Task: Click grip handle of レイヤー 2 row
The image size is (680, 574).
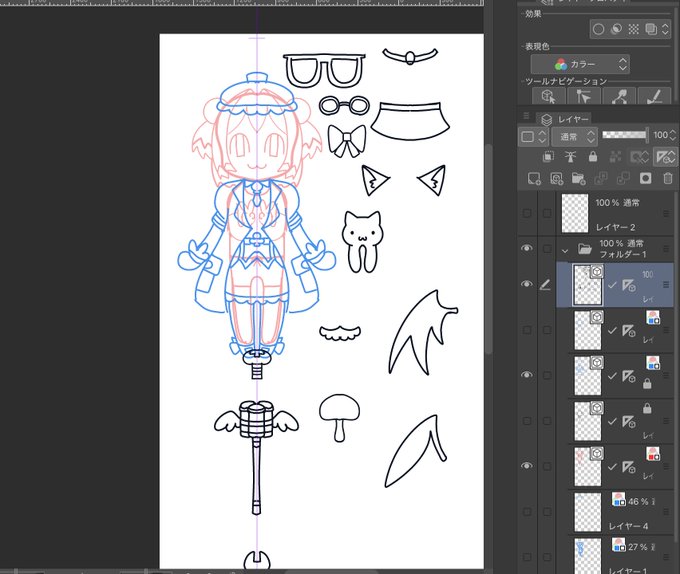Action: [666, 213]
